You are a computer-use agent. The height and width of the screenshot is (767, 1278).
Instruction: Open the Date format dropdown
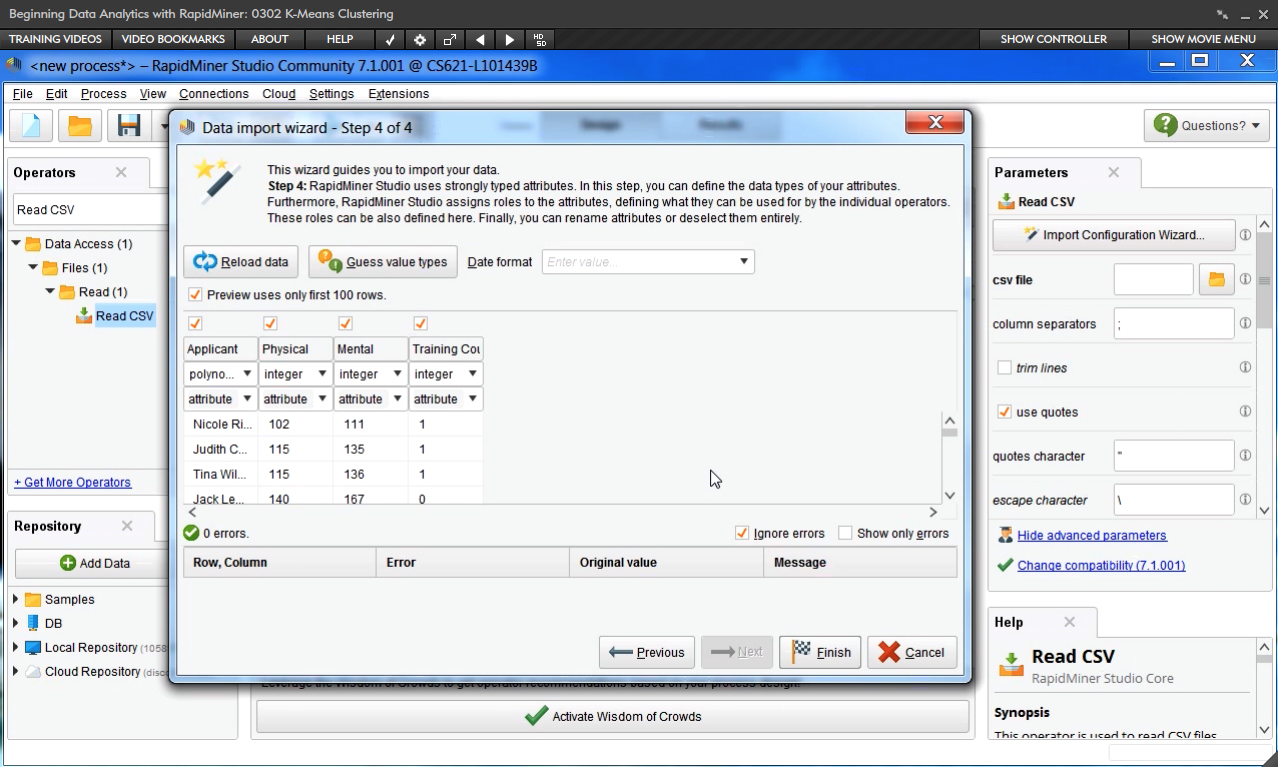[743, 262]
